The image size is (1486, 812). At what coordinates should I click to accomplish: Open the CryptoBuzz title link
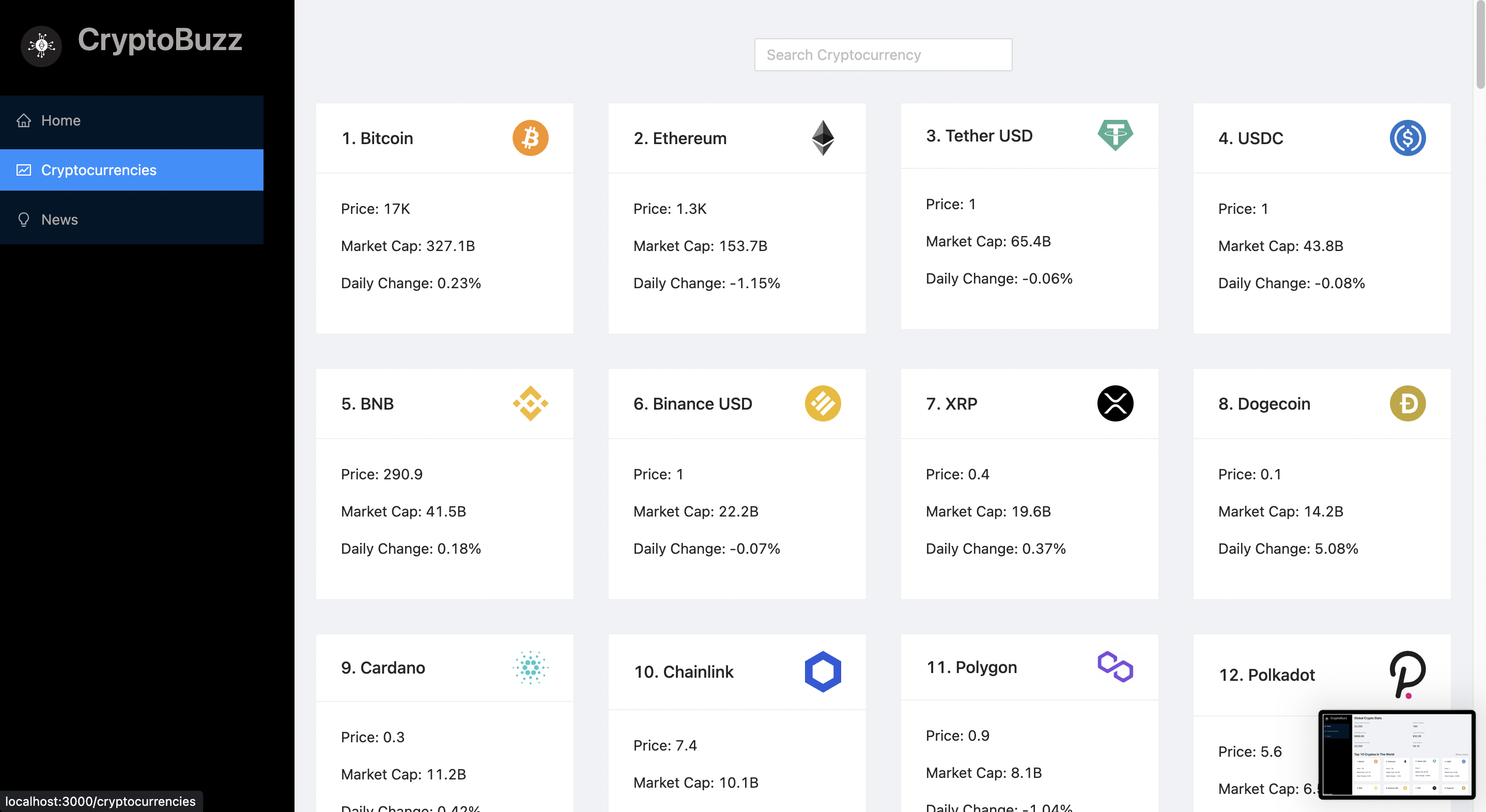[160, 40]
